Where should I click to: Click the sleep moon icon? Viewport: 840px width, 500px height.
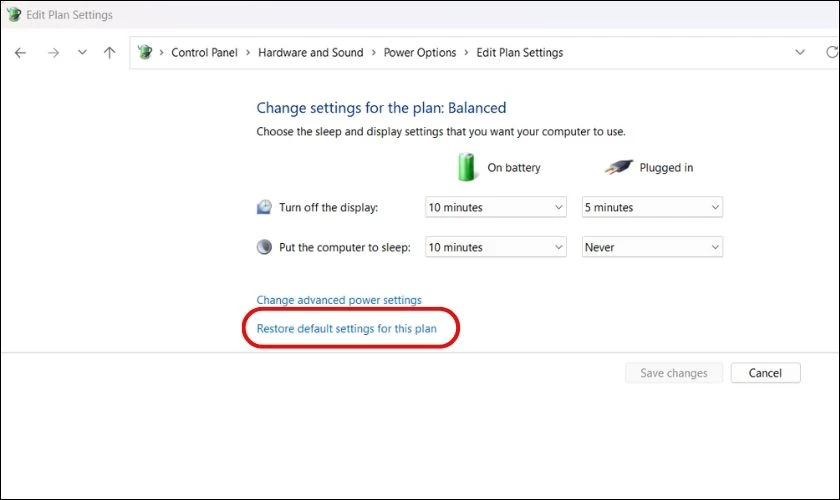[264, 247]
